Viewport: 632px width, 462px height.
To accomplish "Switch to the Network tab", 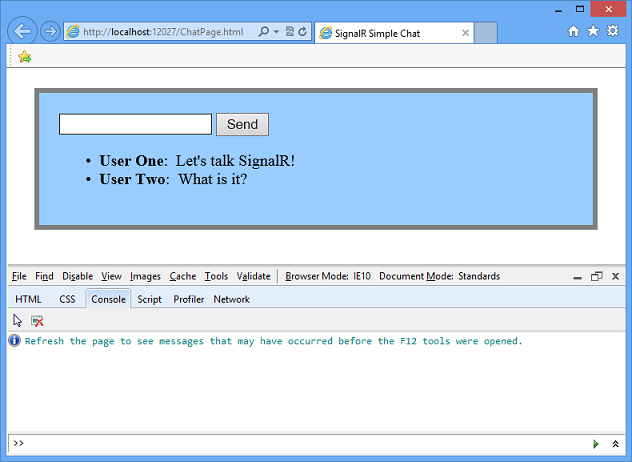I will [231, 299].
